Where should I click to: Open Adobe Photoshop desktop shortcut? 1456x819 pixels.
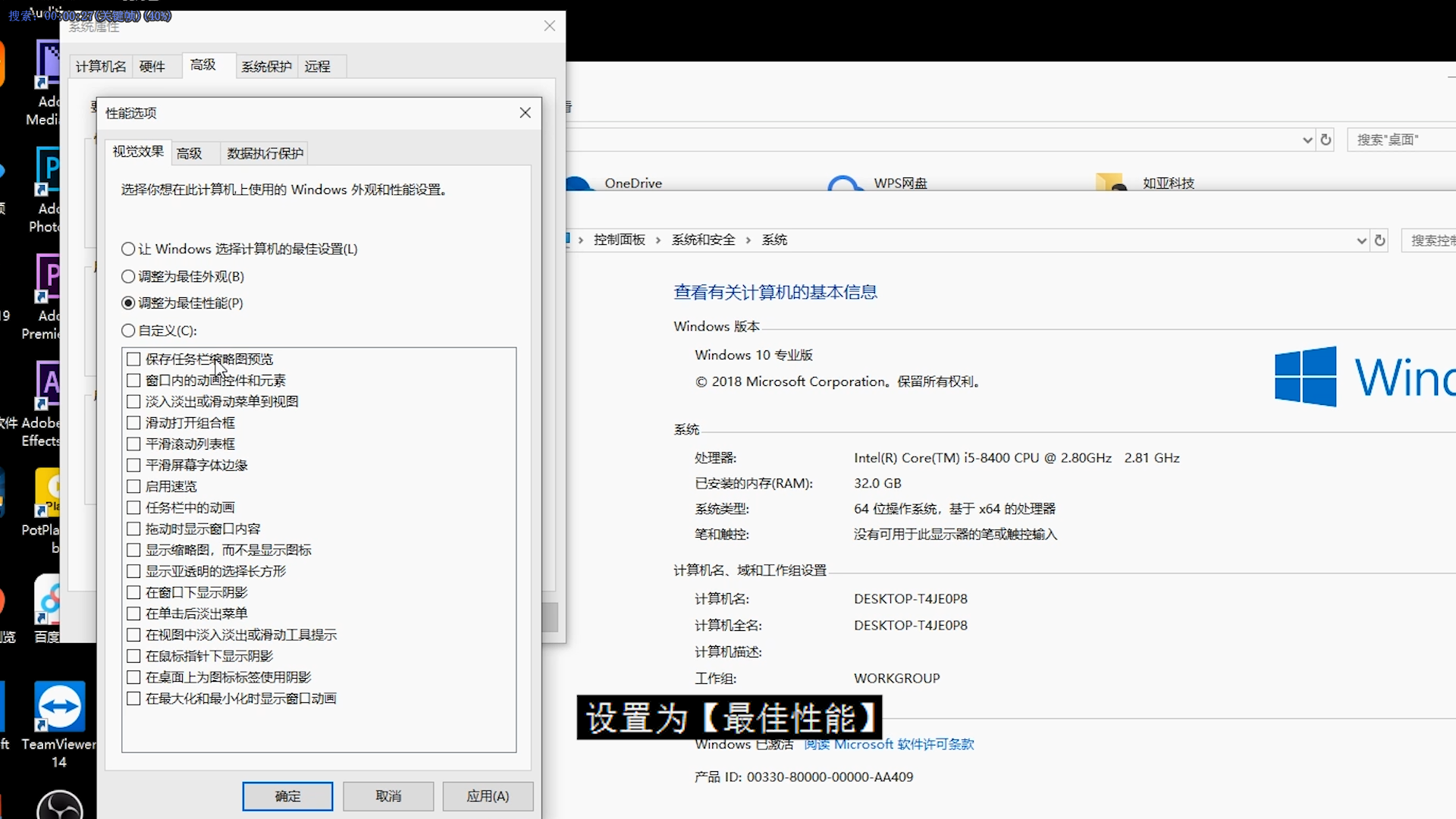(45, 190)
